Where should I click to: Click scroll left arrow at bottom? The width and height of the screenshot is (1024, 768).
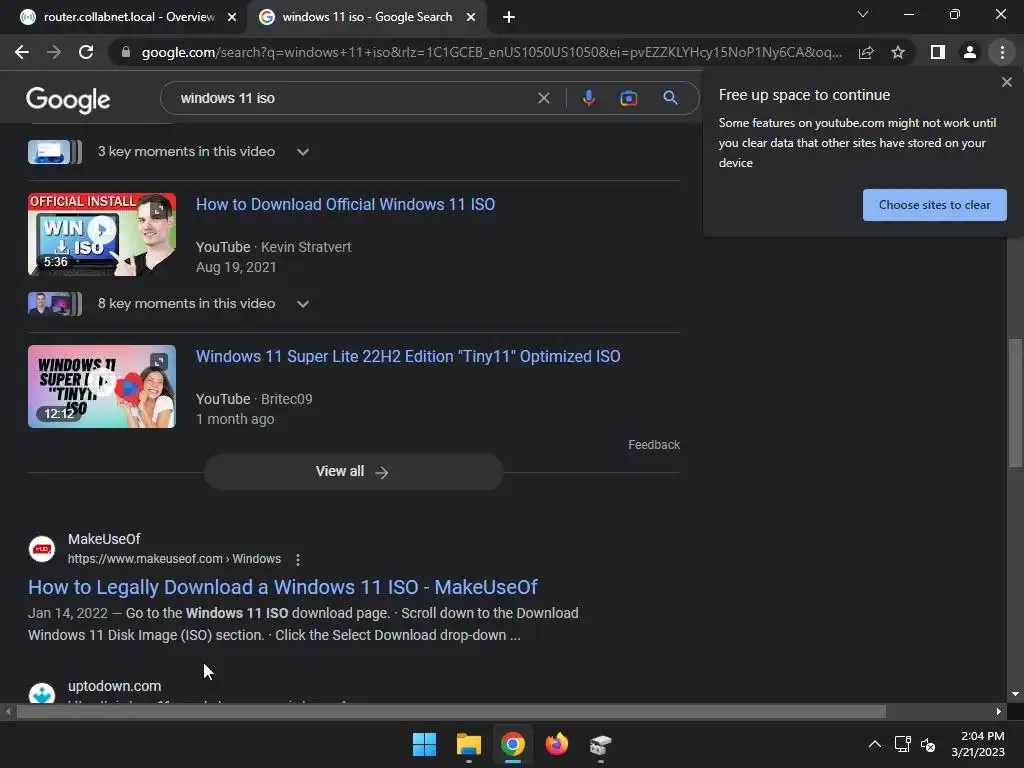click(x=8, y=711)
